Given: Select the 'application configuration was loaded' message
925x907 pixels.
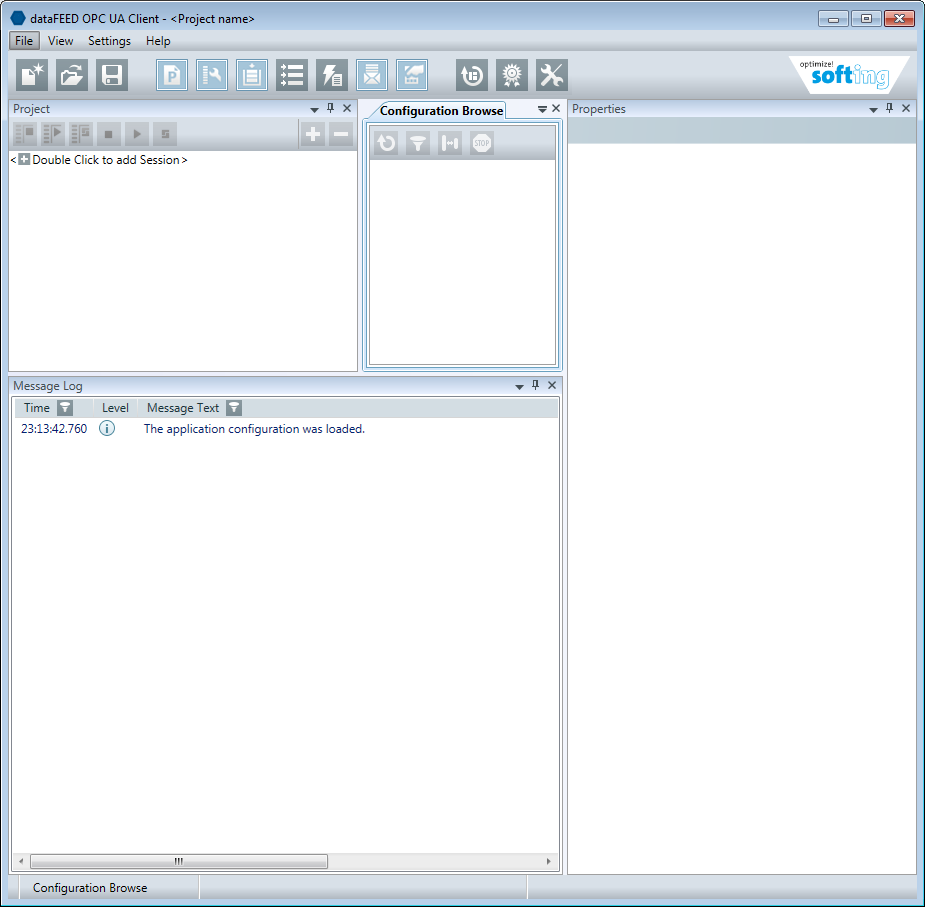Looking at the screenshot, I should coord(254,429).
